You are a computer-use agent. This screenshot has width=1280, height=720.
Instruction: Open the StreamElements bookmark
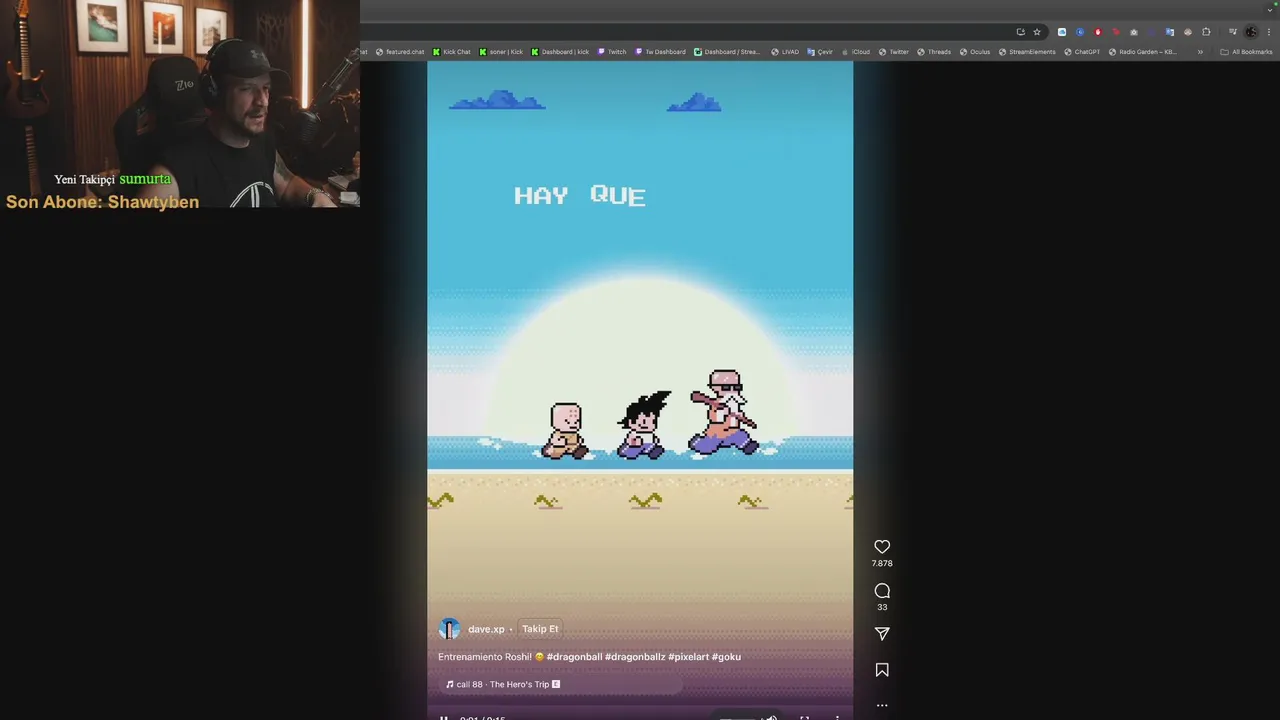pos(1027,52)
